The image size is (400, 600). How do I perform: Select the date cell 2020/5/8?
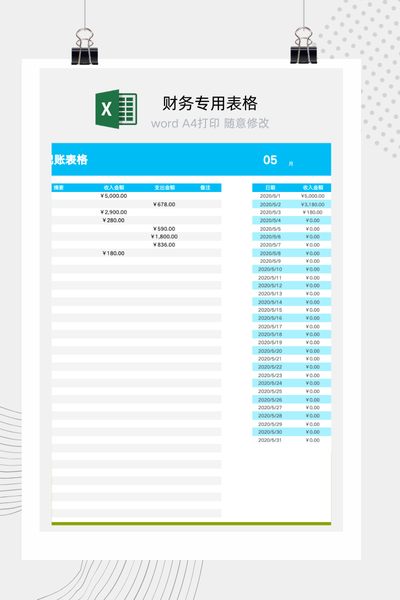coord(270,253)
